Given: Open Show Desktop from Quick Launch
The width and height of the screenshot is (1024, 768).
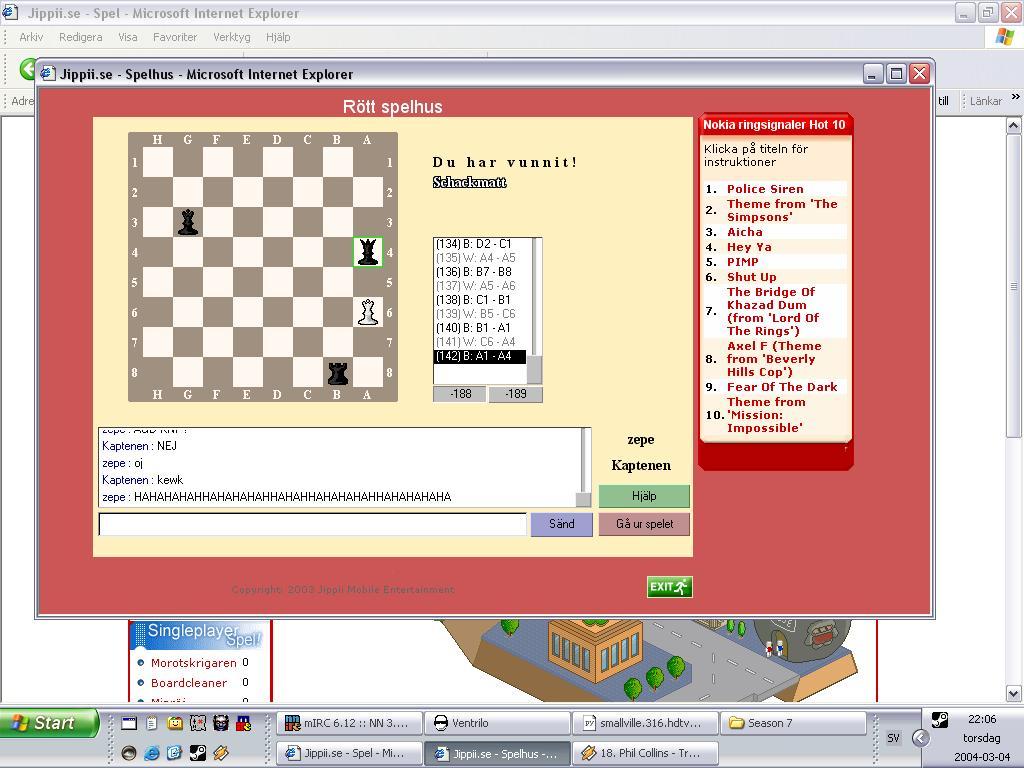Looking at the screenshot, I should (129, 723).
